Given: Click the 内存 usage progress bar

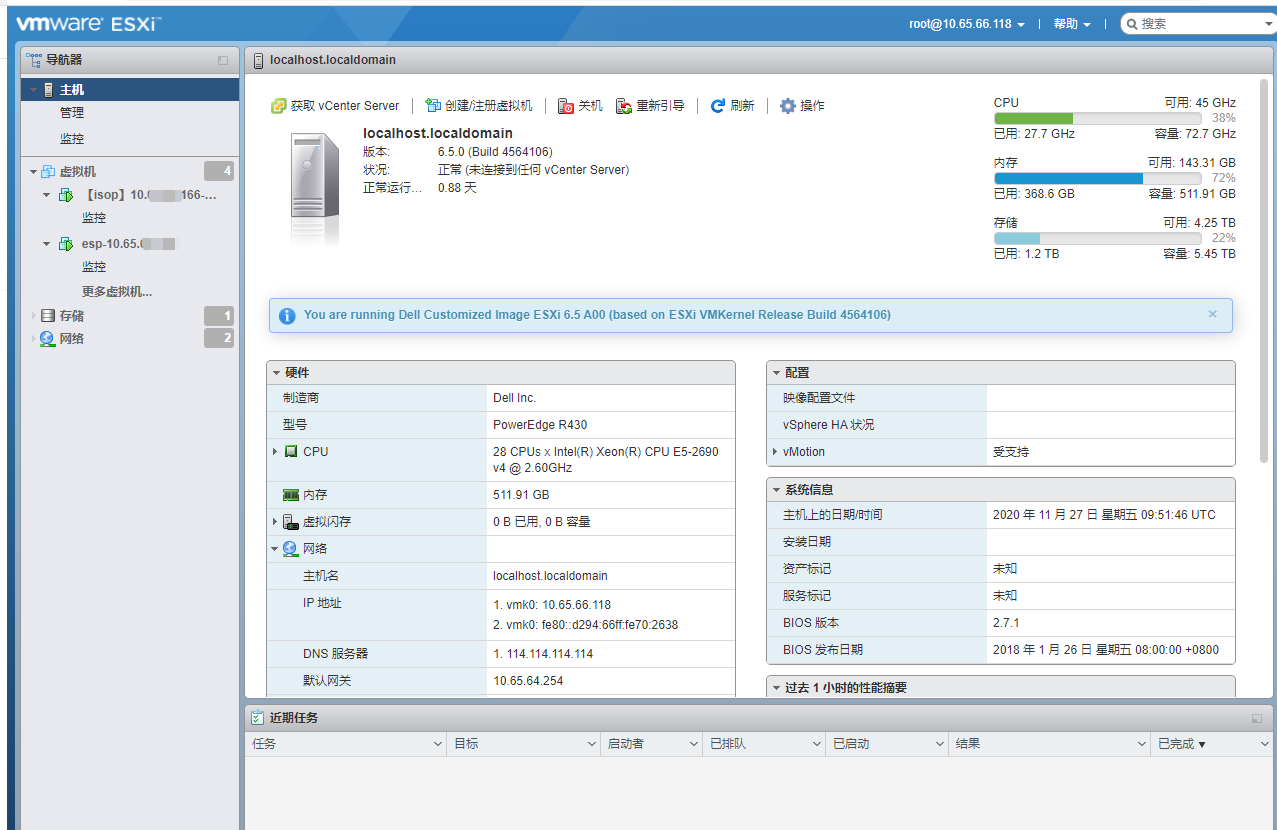Looking at the screenshot, I should coord(1096,177).
